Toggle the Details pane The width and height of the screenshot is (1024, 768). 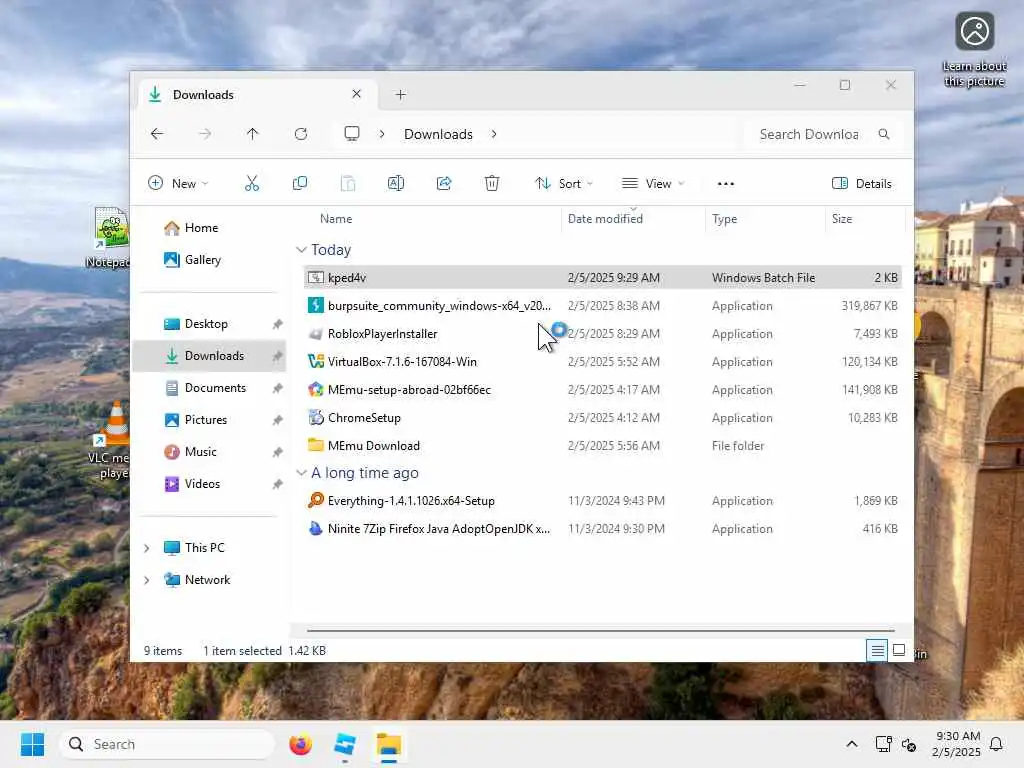(x=861, y=184)
